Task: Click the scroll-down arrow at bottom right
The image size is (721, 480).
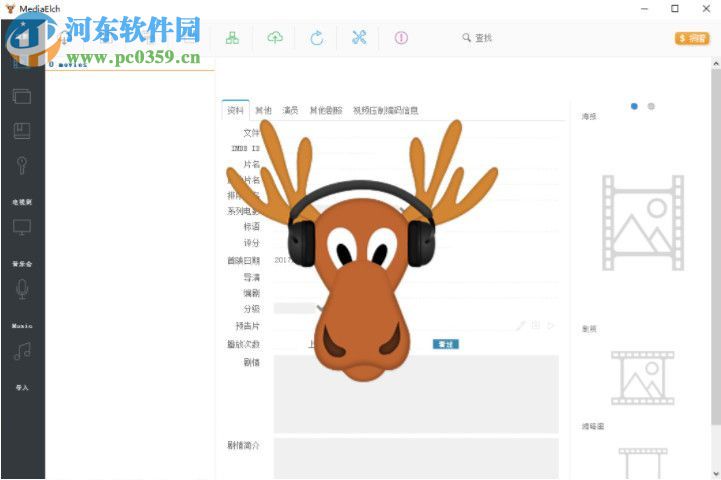Action: [x=716, y=474]
